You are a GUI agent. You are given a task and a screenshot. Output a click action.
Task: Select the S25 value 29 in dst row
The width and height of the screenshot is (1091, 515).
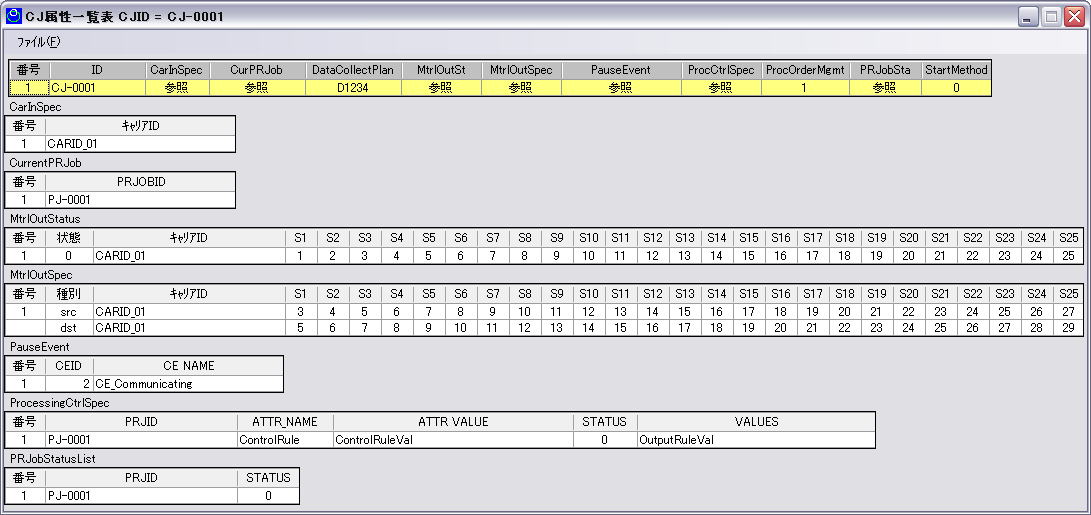coord(1068,327)
